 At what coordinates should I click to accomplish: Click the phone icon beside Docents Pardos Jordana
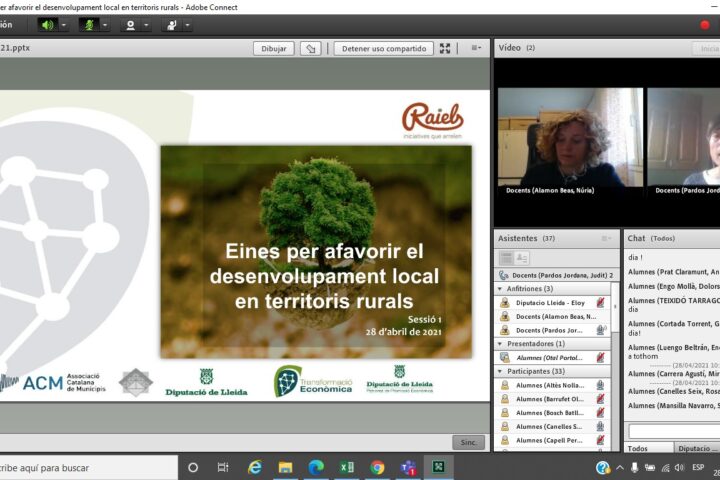(x=504, y=275)
